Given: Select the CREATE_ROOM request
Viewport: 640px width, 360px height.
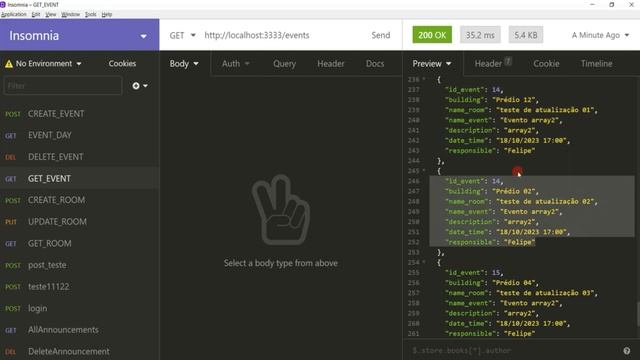Looking at the screenshot, I should (x=80, y=200).
